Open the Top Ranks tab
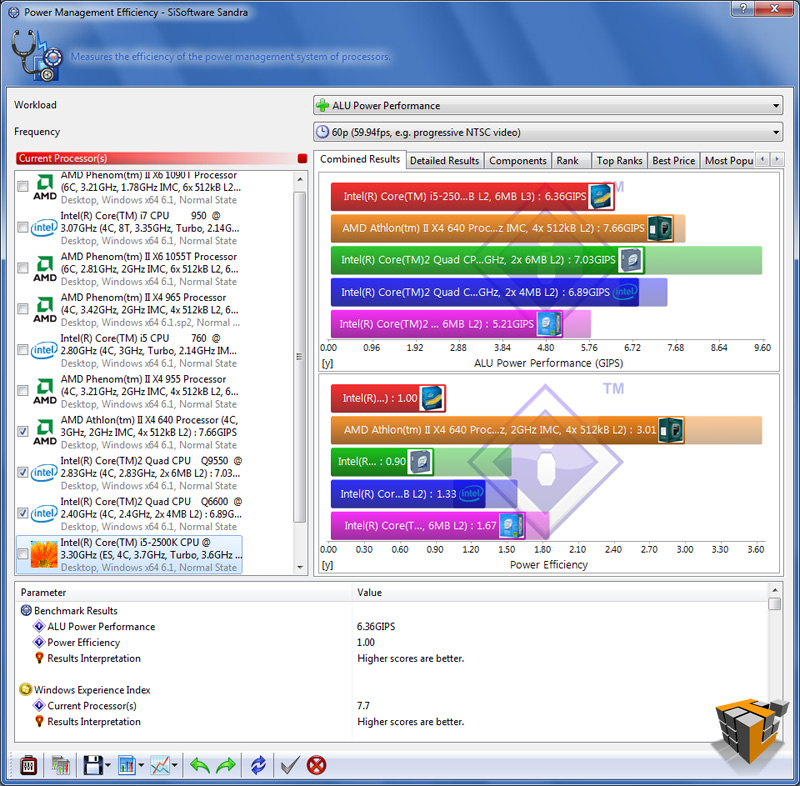This screenshot has width=800, height=786. [619, 161]
